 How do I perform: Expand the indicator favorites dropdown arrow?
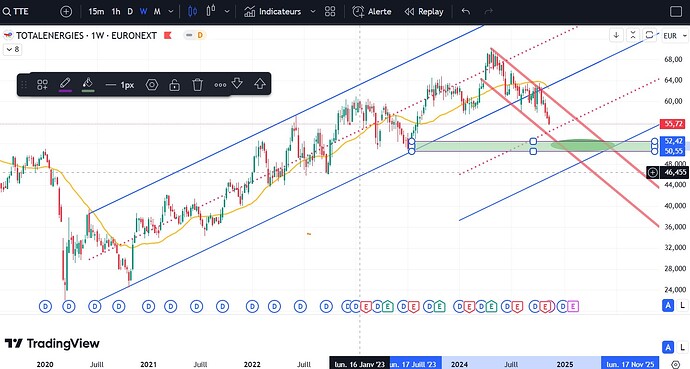click(313, 11)
